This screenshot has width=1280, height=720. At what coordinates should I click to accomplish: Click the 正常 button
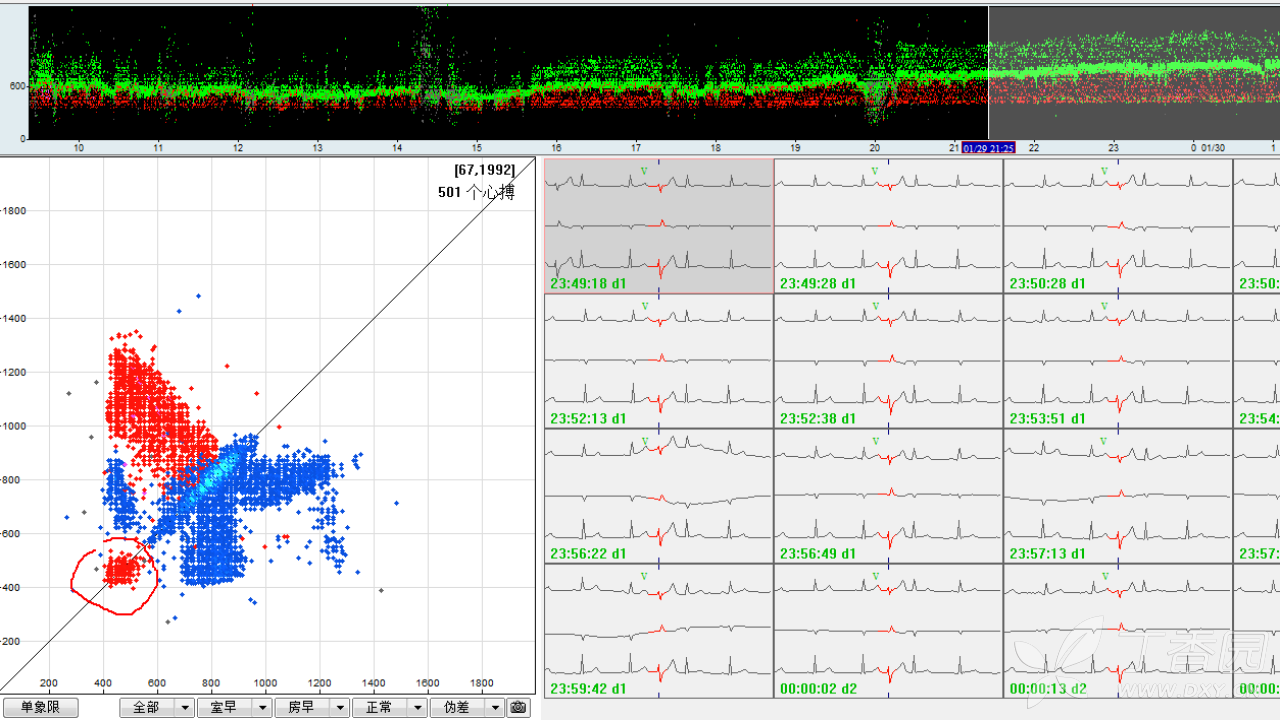[379, 707]
